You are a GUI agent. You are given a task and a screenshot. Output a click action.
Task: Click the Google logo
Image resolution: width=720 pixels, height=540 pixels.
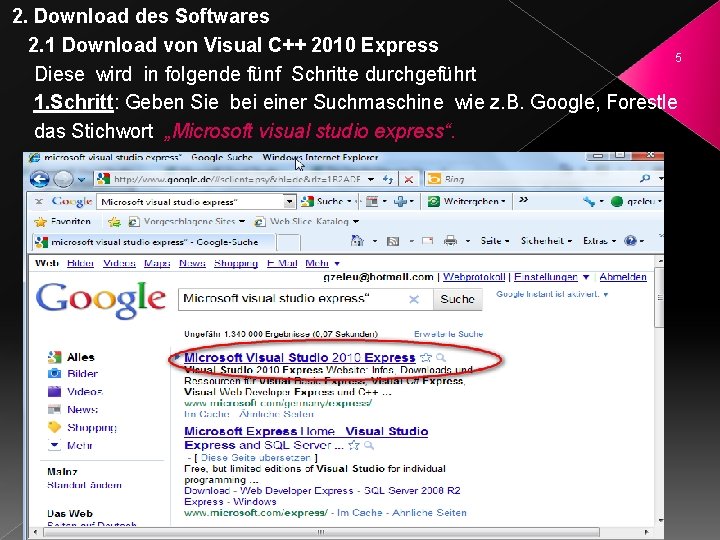coord(101,300)
